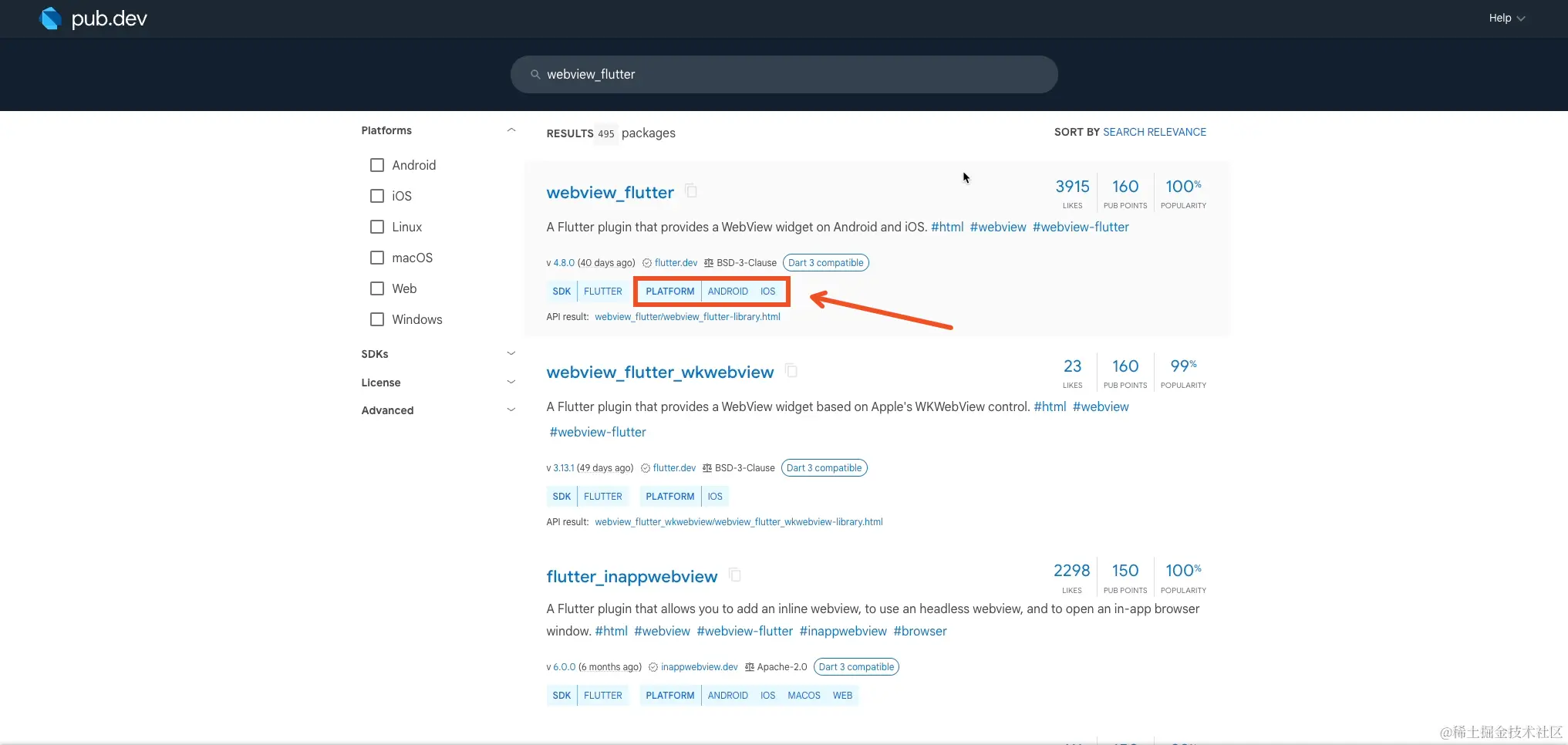1568x745 pixels.
Task: Click #html tag on webview_flutter result
Action: point(947,227)
